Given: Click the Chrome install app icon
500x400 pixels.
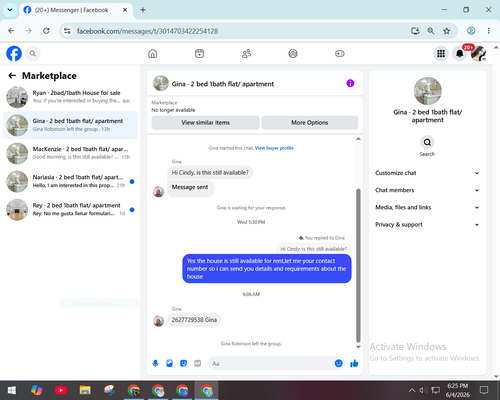Looking at the screenshot, I should (x=415, y=31).
